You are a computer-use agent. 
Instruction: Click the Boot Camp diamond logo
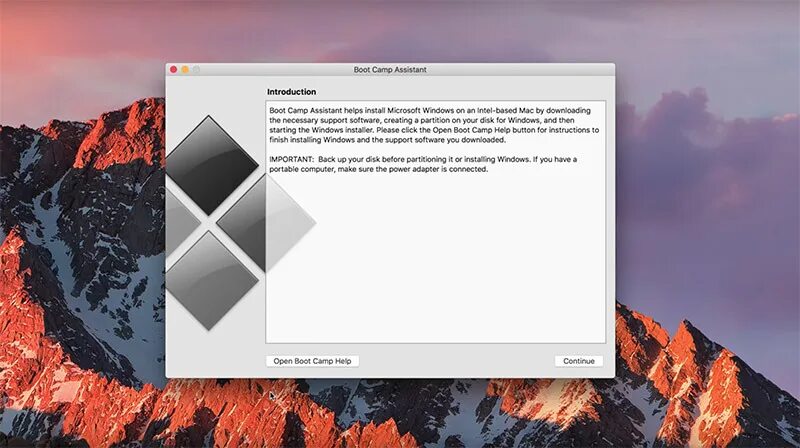pyautogui.click(x=240, y=223)
